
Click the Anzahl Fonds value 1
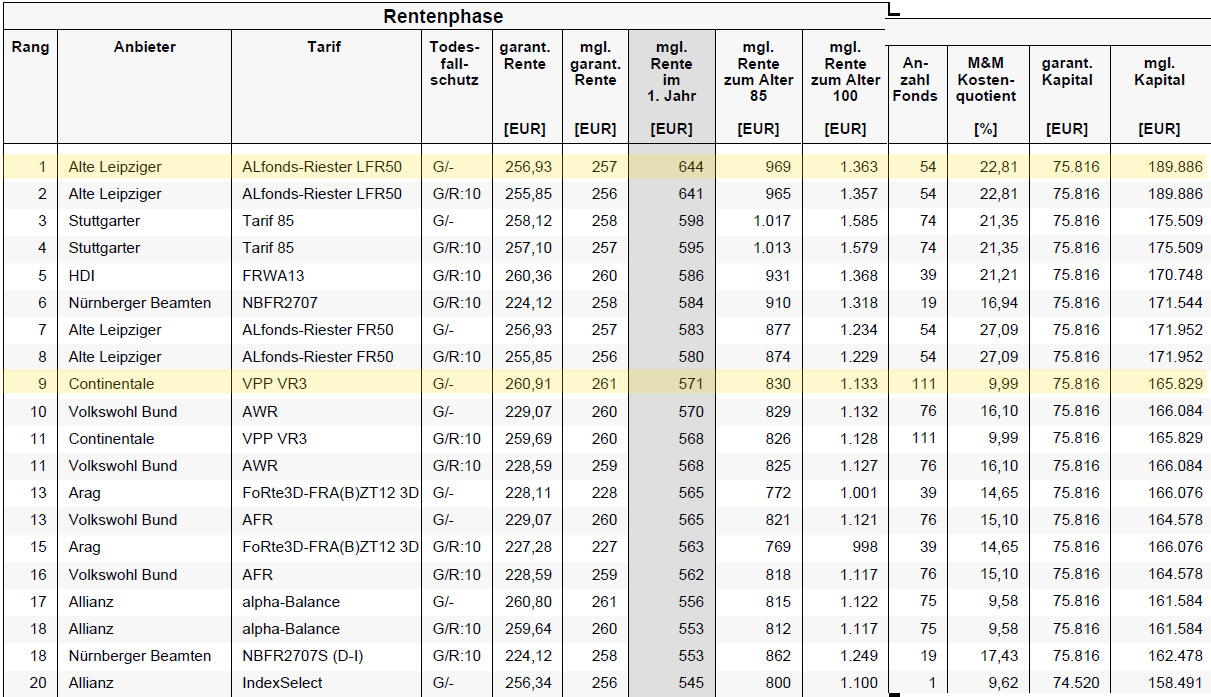933,683
